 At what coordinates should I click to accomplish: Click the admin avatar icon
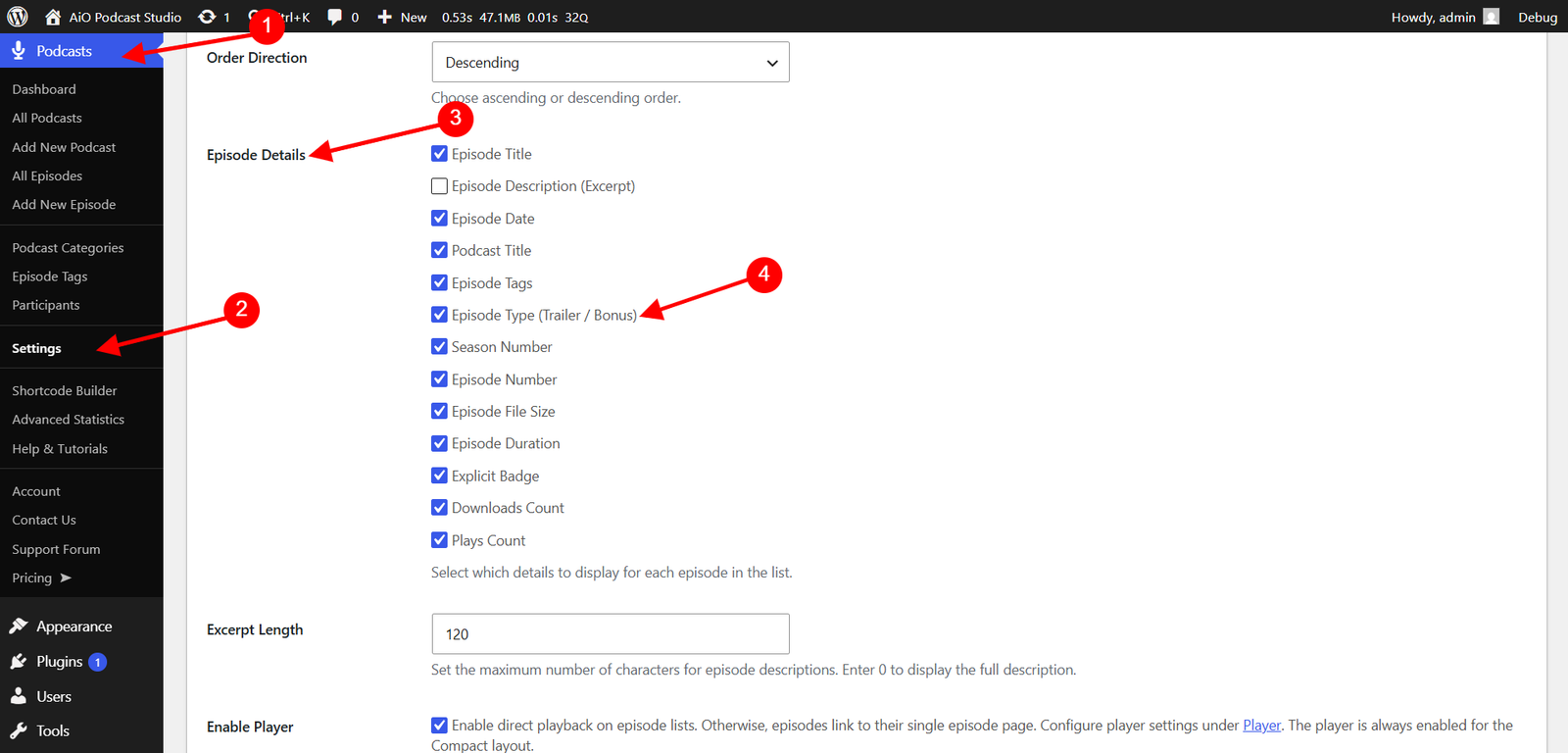pos(1492,17)
